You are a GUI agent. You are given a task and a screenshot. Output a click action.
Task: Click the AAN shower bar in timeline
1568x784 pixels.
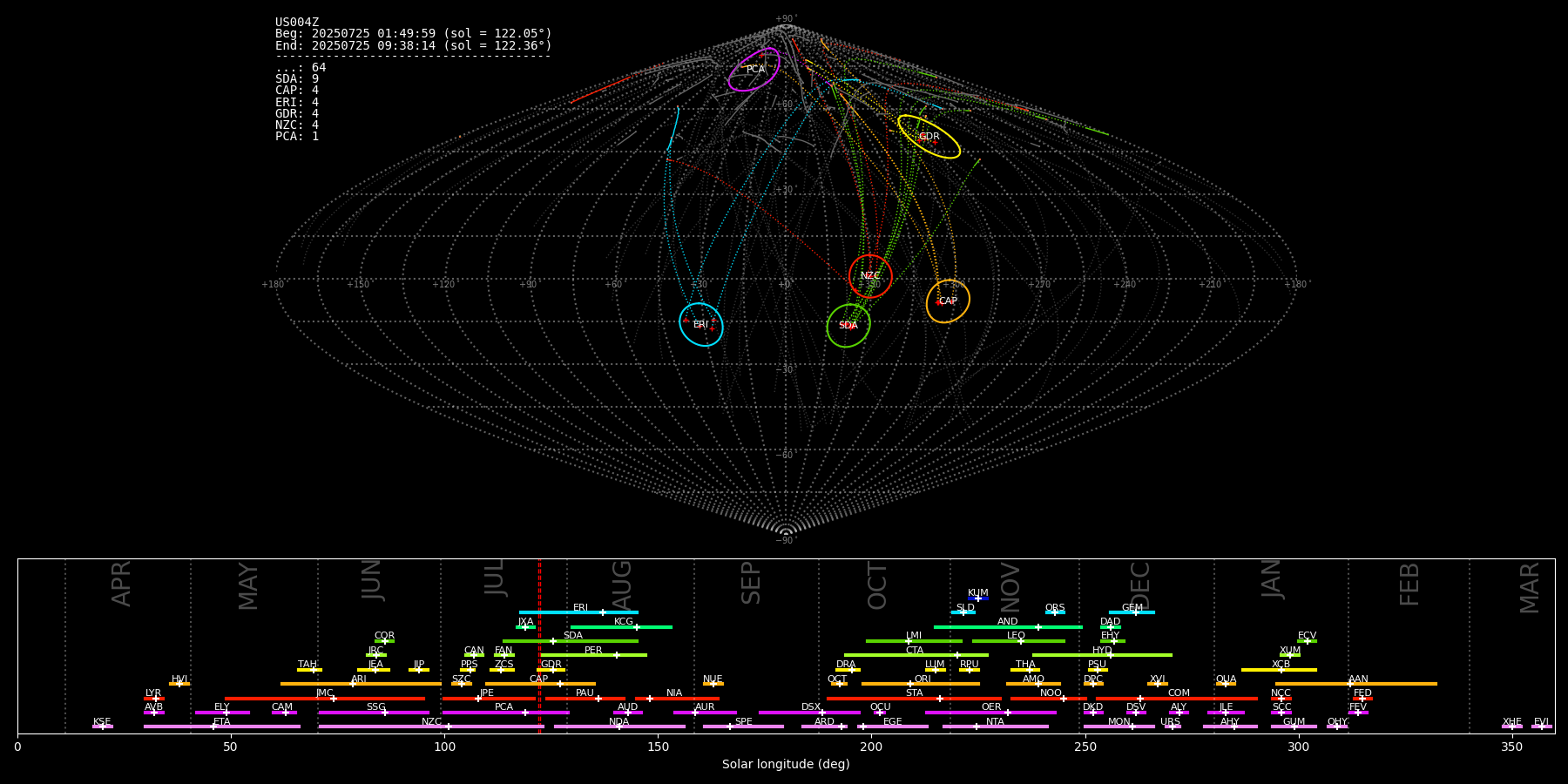(x=1356, y=684)
